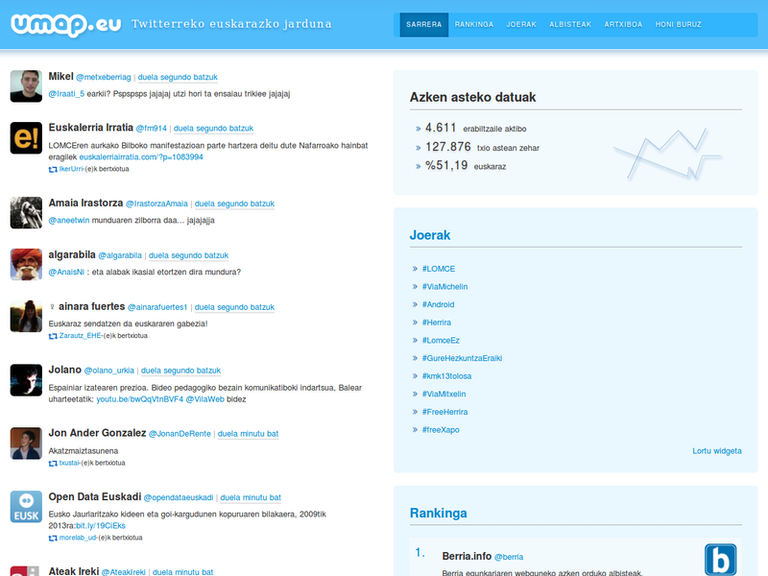Click the @VilaWeb mention
The image size is (768, 576).
point(205,399)
